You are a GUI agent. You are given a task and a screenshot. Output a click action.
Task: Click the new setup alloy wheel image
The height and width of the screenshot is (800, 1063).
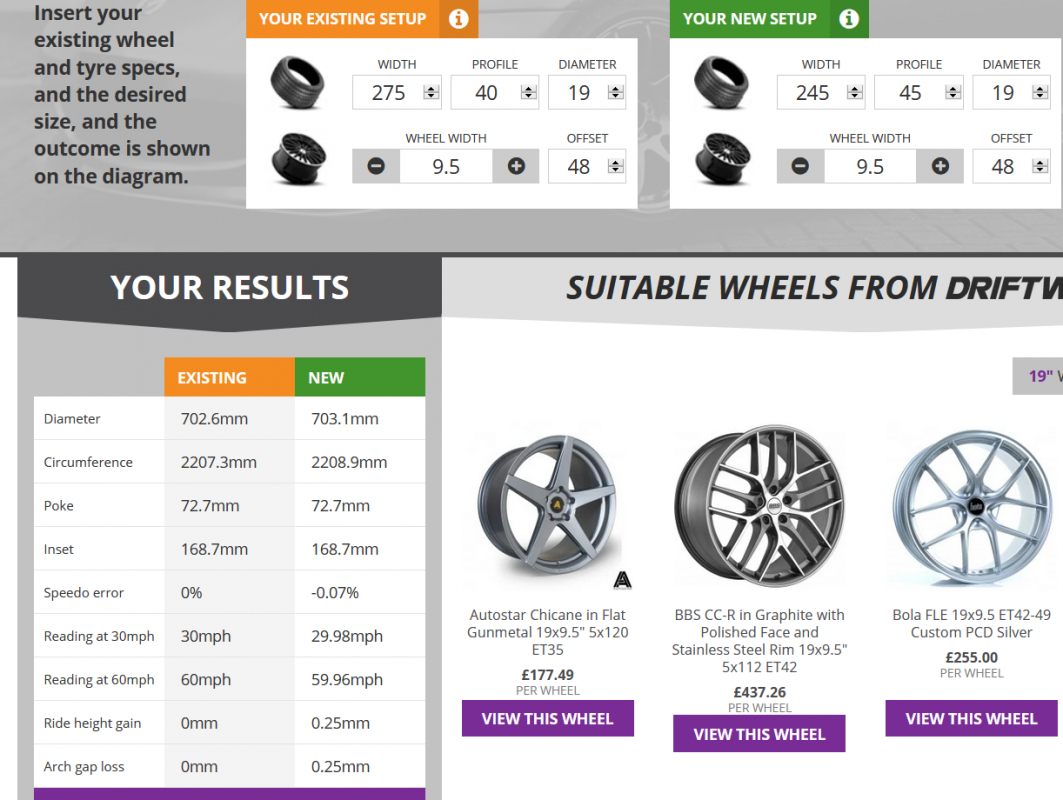[x=723, y=159]
